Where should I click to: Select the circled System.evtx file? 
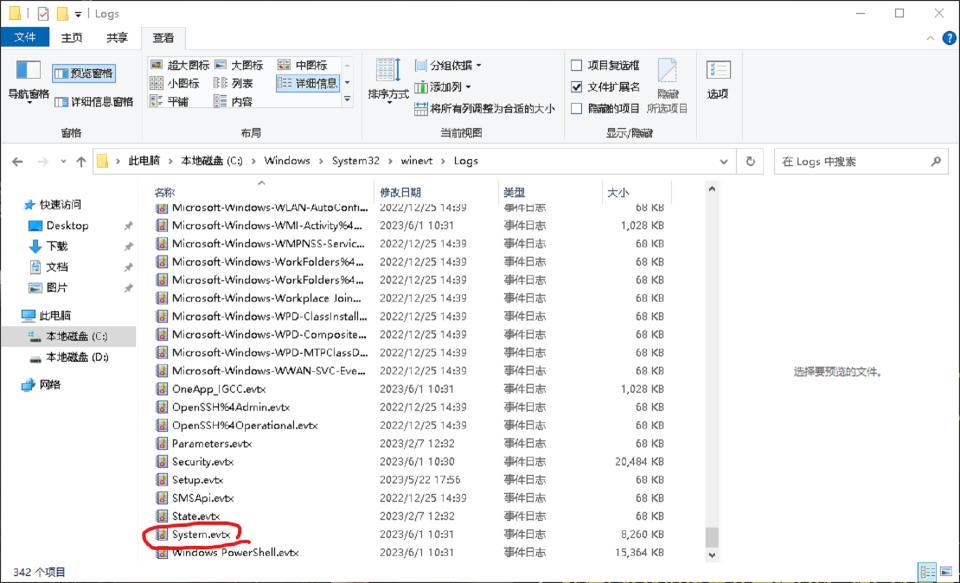tap(200, 535)
